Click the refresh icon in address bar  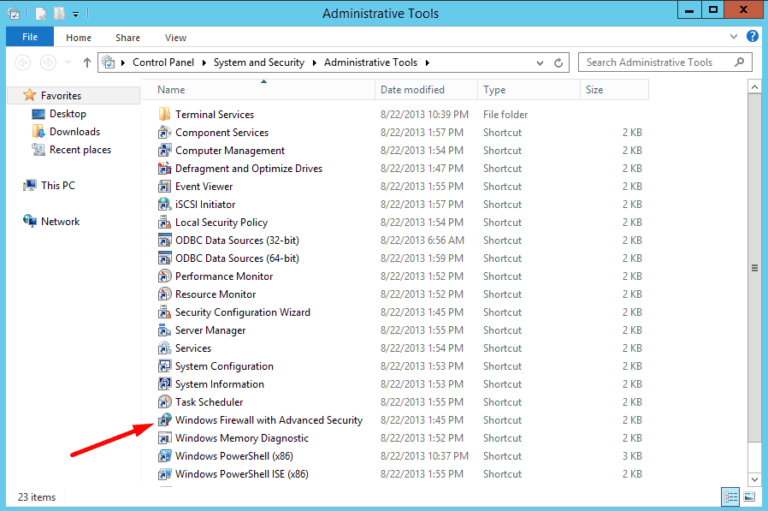[558, 63]
